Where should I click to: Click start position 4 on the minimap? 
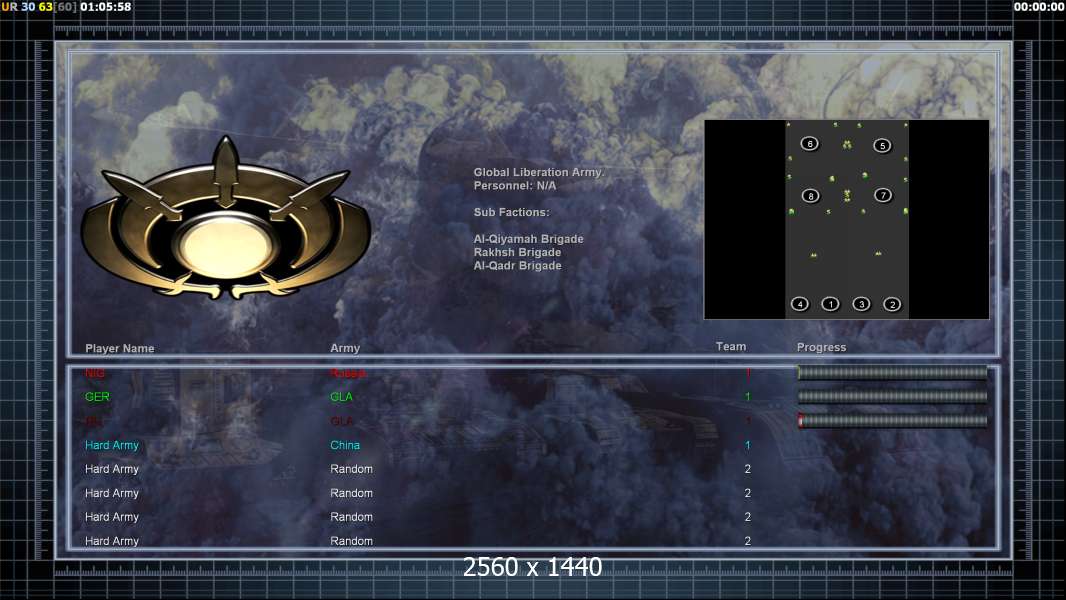(x=800, y=304)
